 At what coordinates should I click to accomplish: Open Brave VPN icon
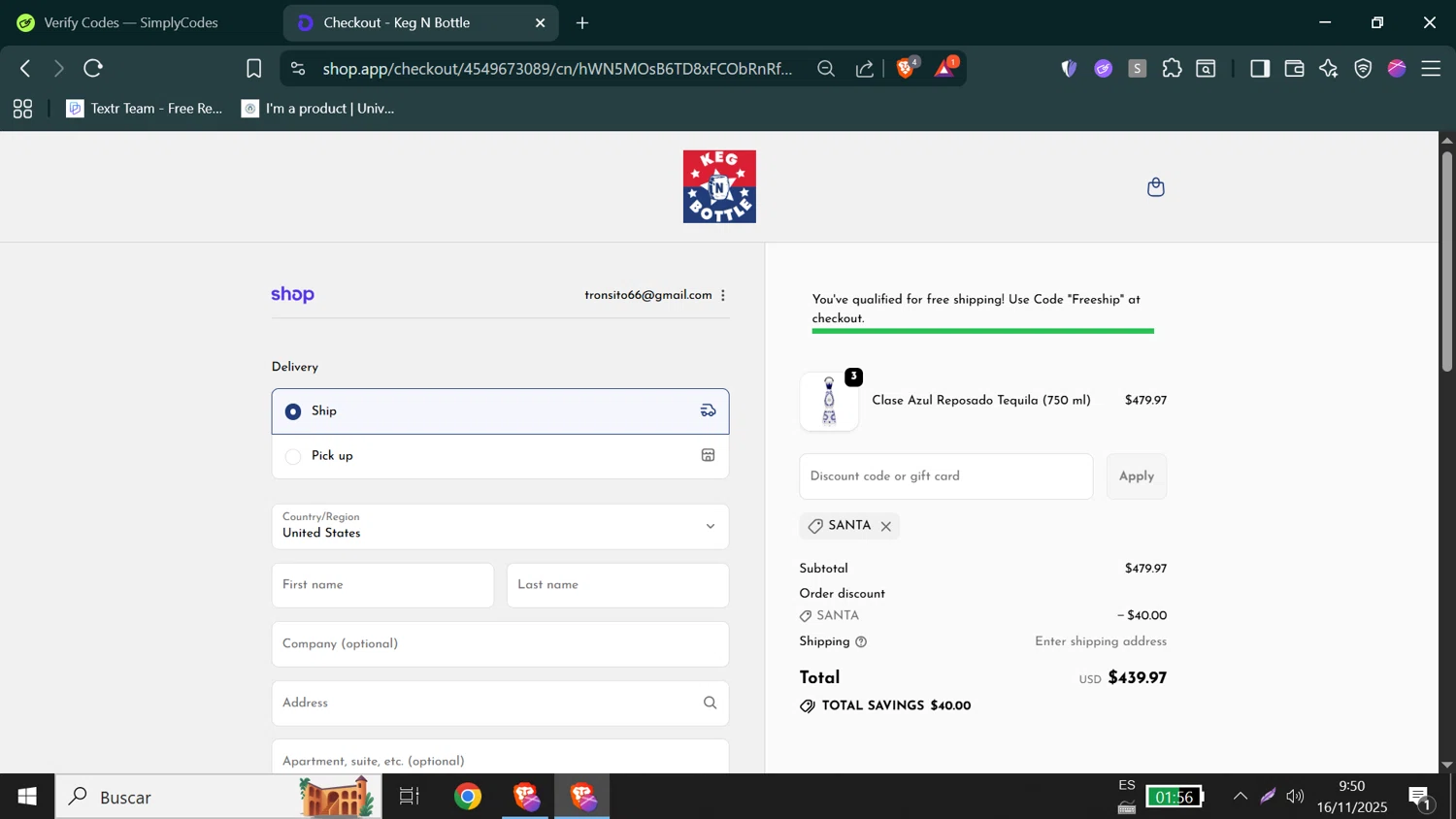pos(1363,68)
